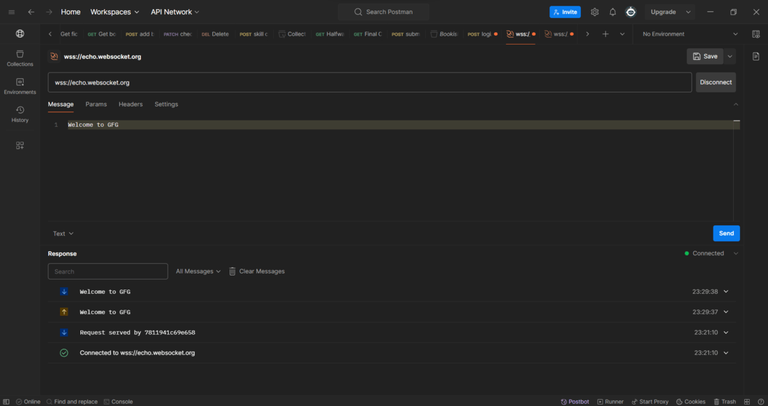
Task: Open Runner from the status bar
Action: coord(610,402)
